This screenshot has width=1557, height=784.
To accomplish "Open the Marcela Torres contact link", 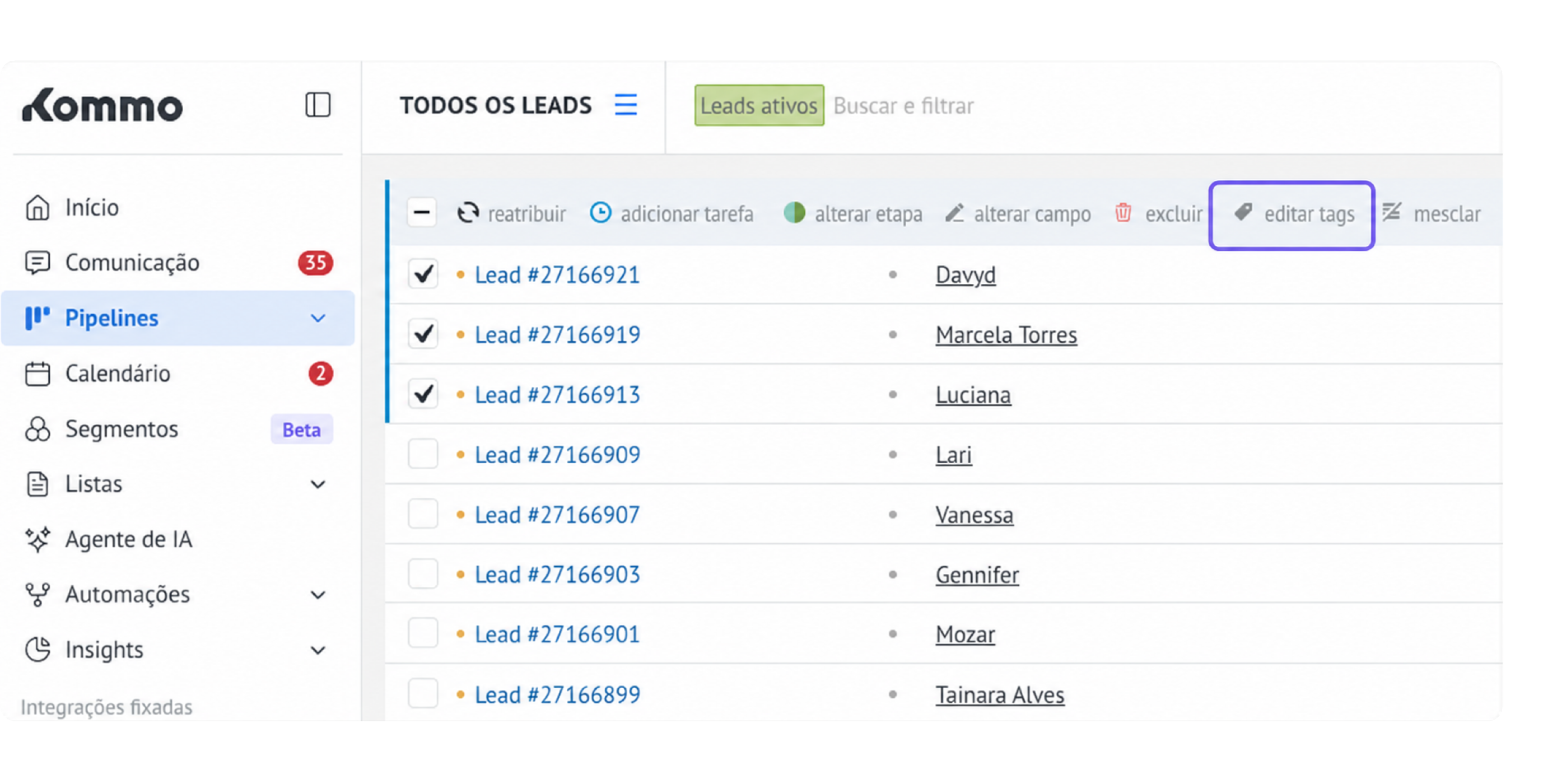I will point(1006,334).
